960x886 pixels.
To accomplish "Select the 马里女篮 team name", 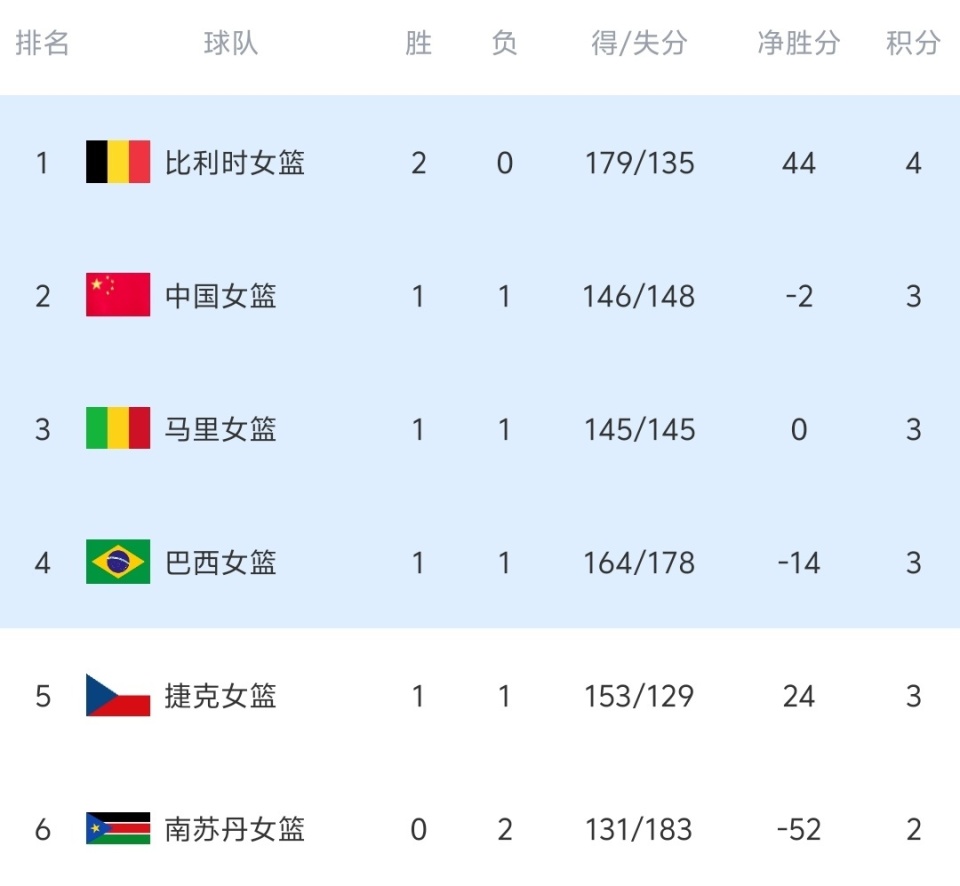I will [x=221, y=429].
